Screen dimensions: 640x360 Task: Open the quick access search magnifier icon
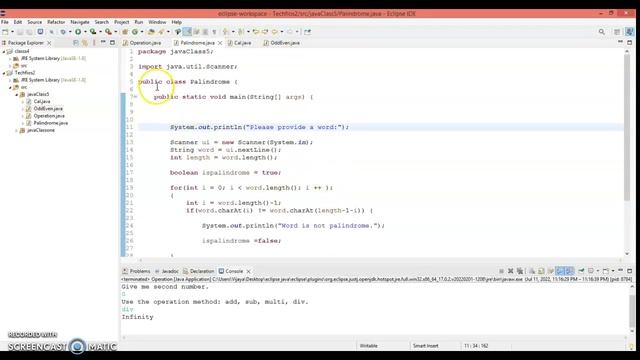point(602,32)
